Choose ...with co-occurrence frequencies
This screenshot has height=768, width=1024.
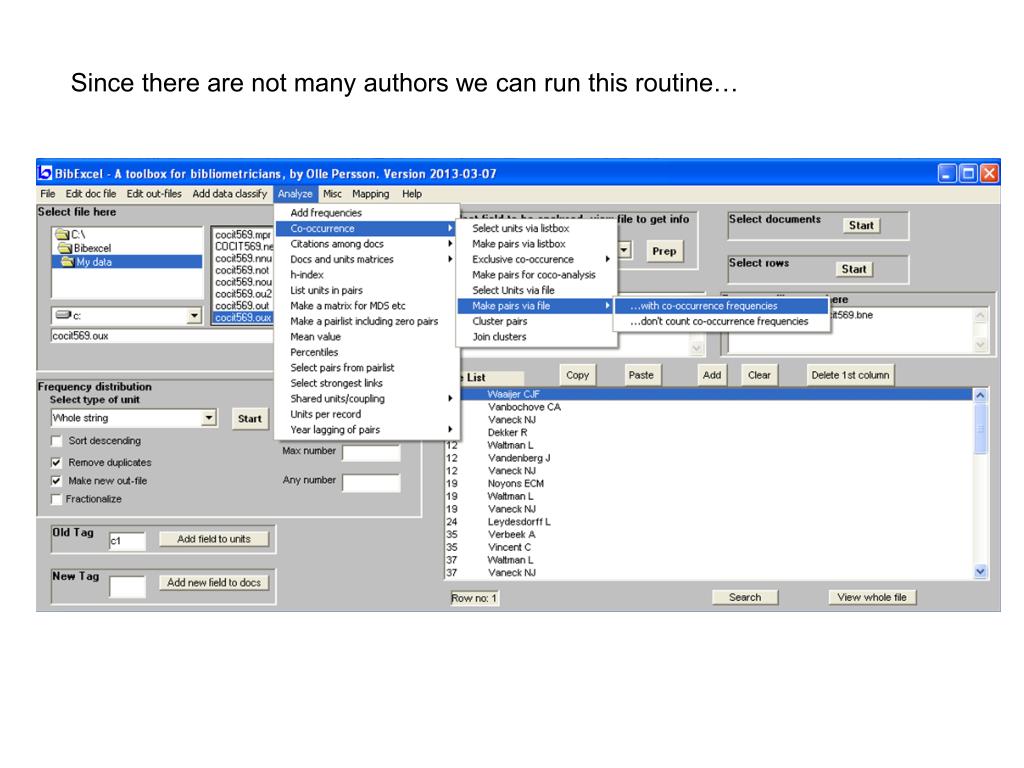(722, 306)
